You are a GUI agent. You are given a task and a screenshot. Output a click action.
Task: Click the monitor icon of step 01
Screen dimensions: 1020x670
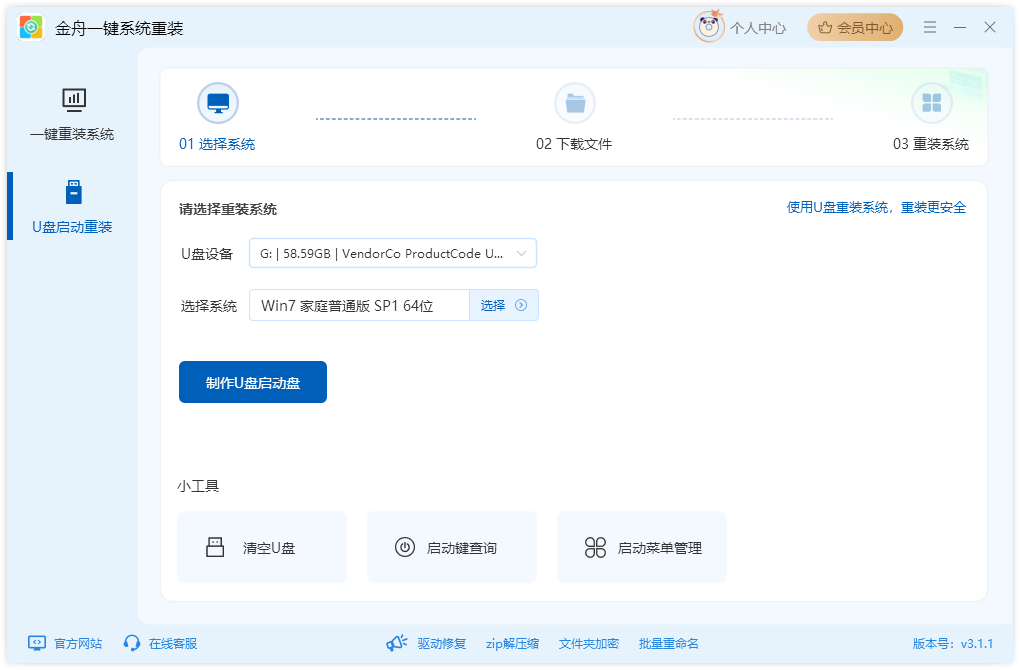[x=218, y=103]
